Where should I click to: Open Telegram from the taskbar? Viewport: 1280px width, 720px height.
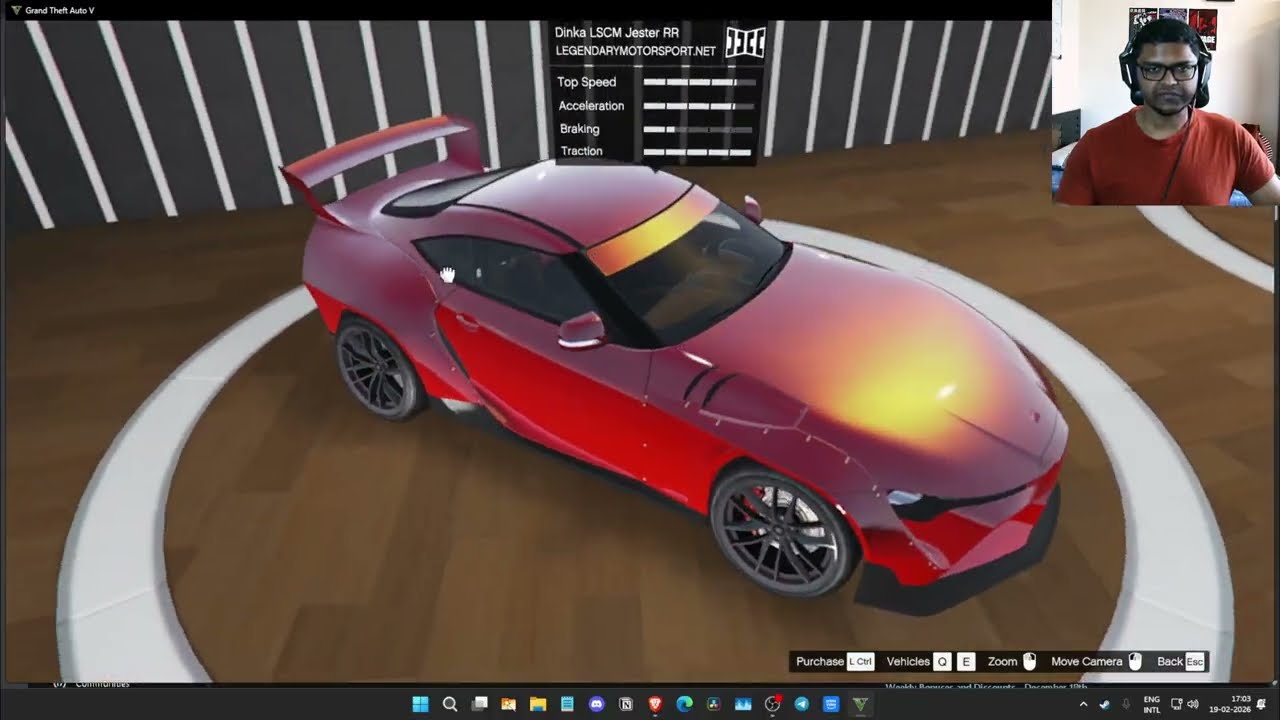(801, 704)
